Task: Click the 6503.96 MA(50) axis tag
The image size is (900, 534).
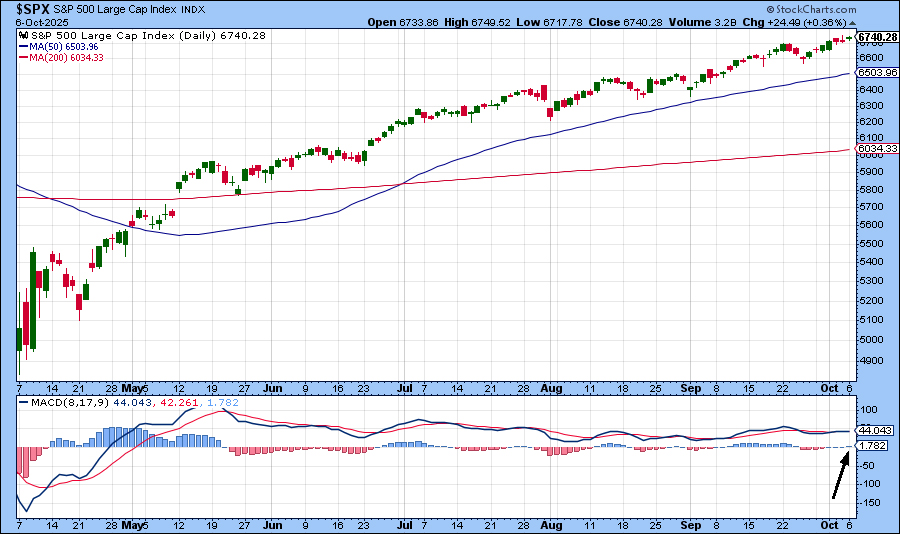Action: (x=878, y=73)
